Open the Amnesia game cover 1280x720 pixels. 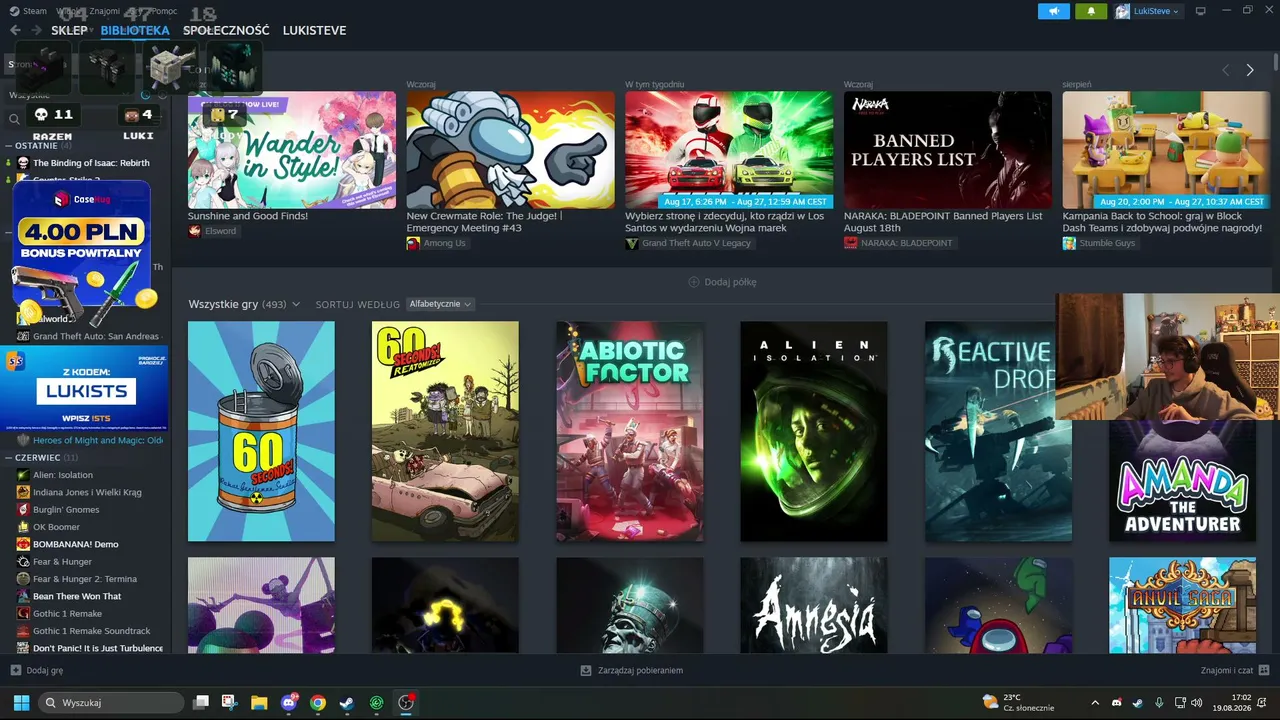814,606
